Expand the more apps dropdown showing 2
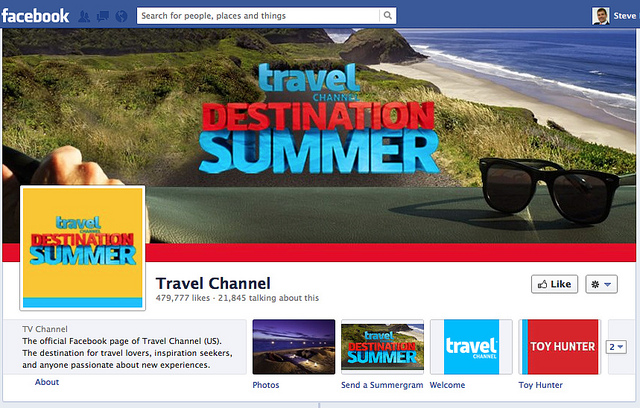640x408 pixels. [x=616, y=347]
